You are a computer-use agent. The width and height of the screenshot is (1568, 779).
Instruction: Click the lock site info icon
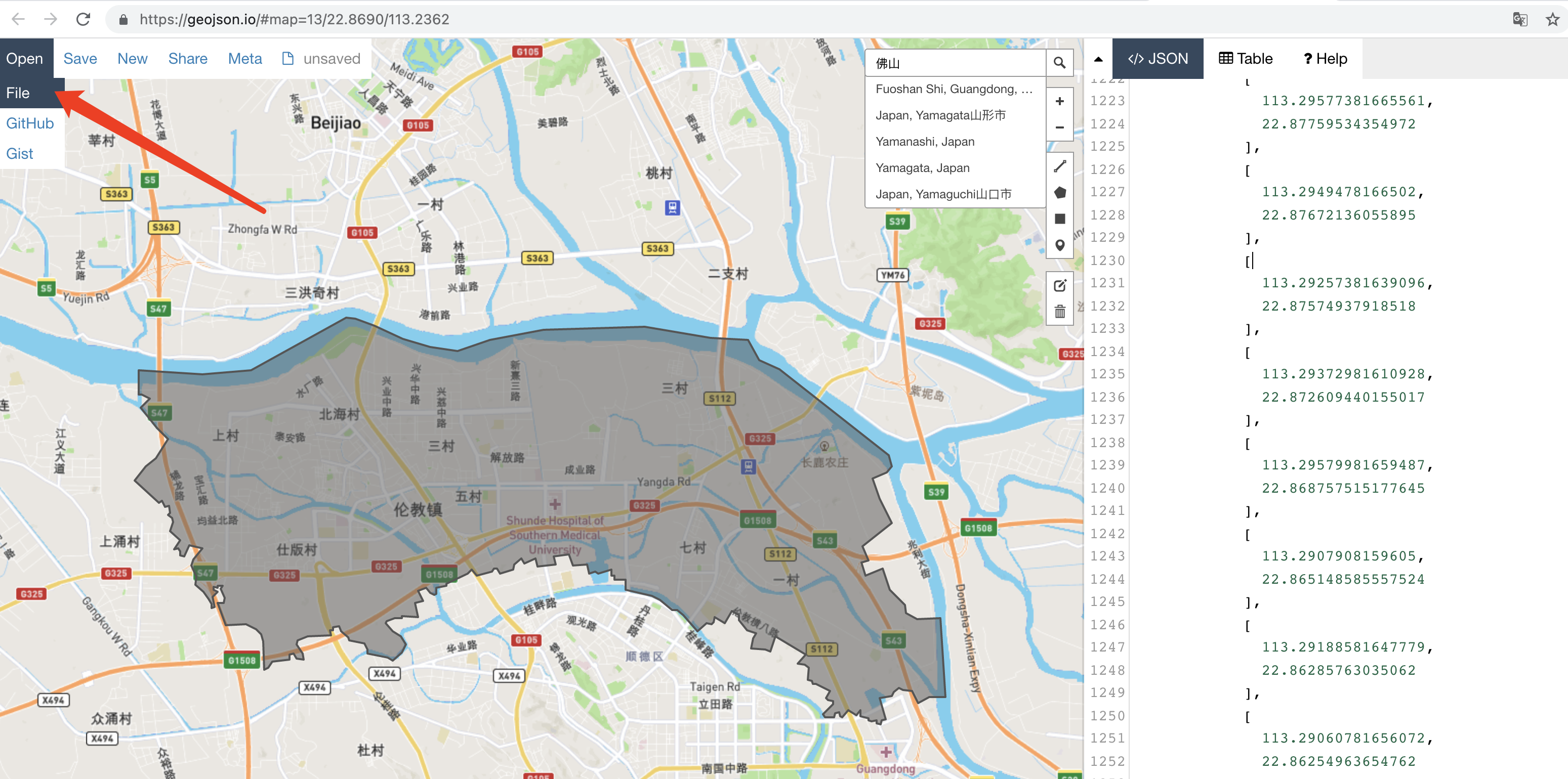pyautogui.click(x=123, y=19)
